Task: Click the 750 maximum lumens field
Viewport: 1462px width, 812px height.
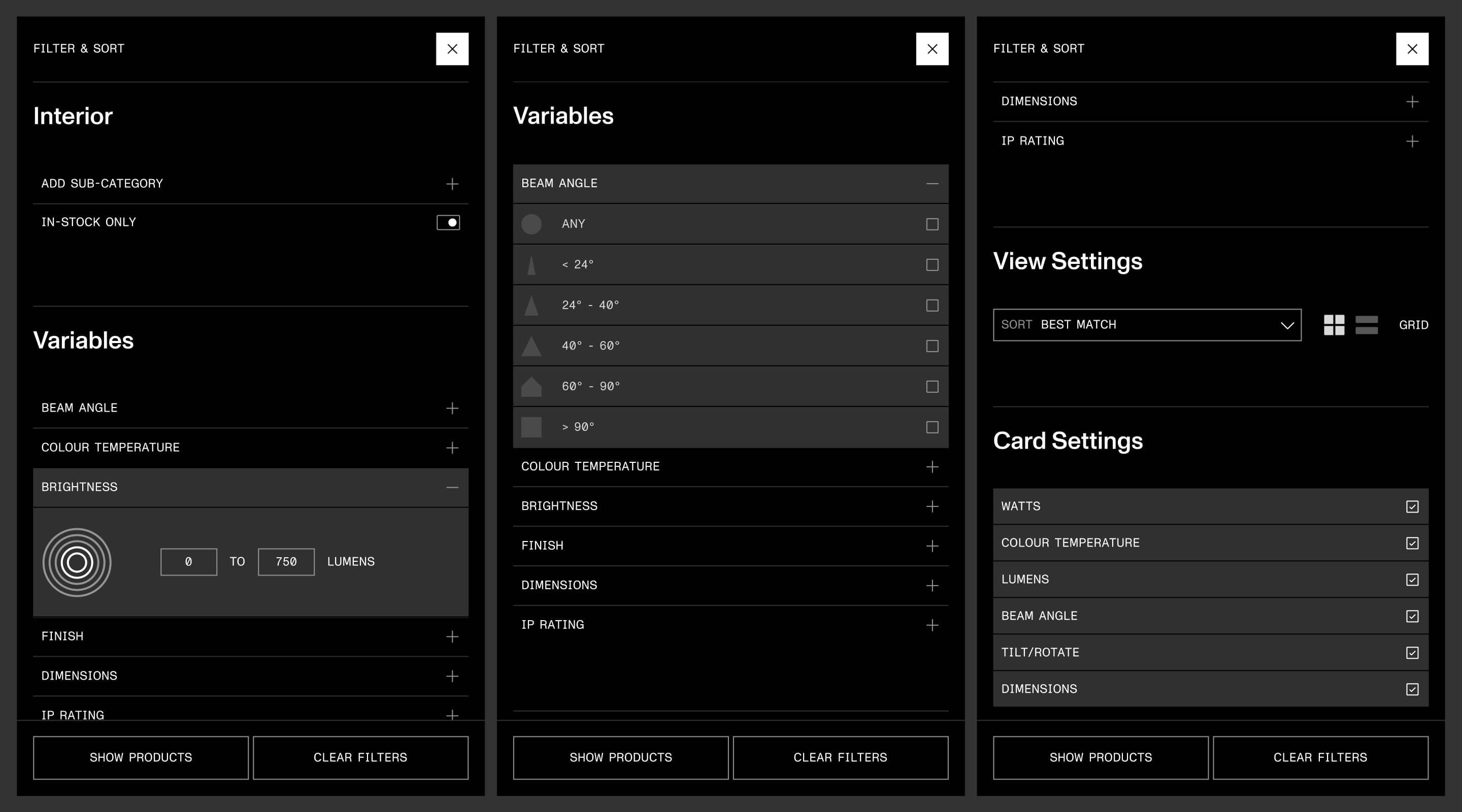Action: click(286, 562)
